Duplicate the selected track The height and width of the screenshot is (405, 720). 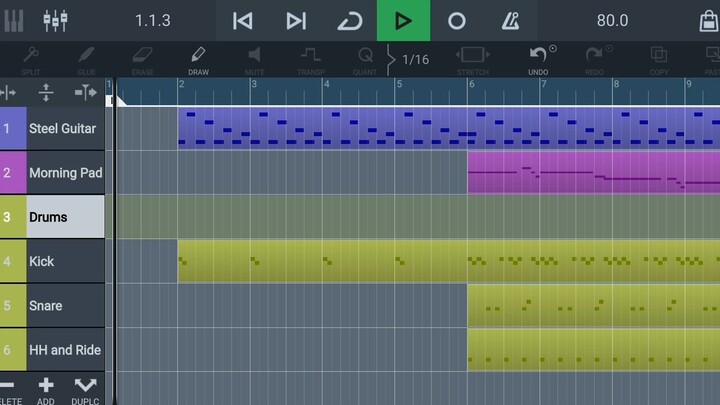coord(86,388)
